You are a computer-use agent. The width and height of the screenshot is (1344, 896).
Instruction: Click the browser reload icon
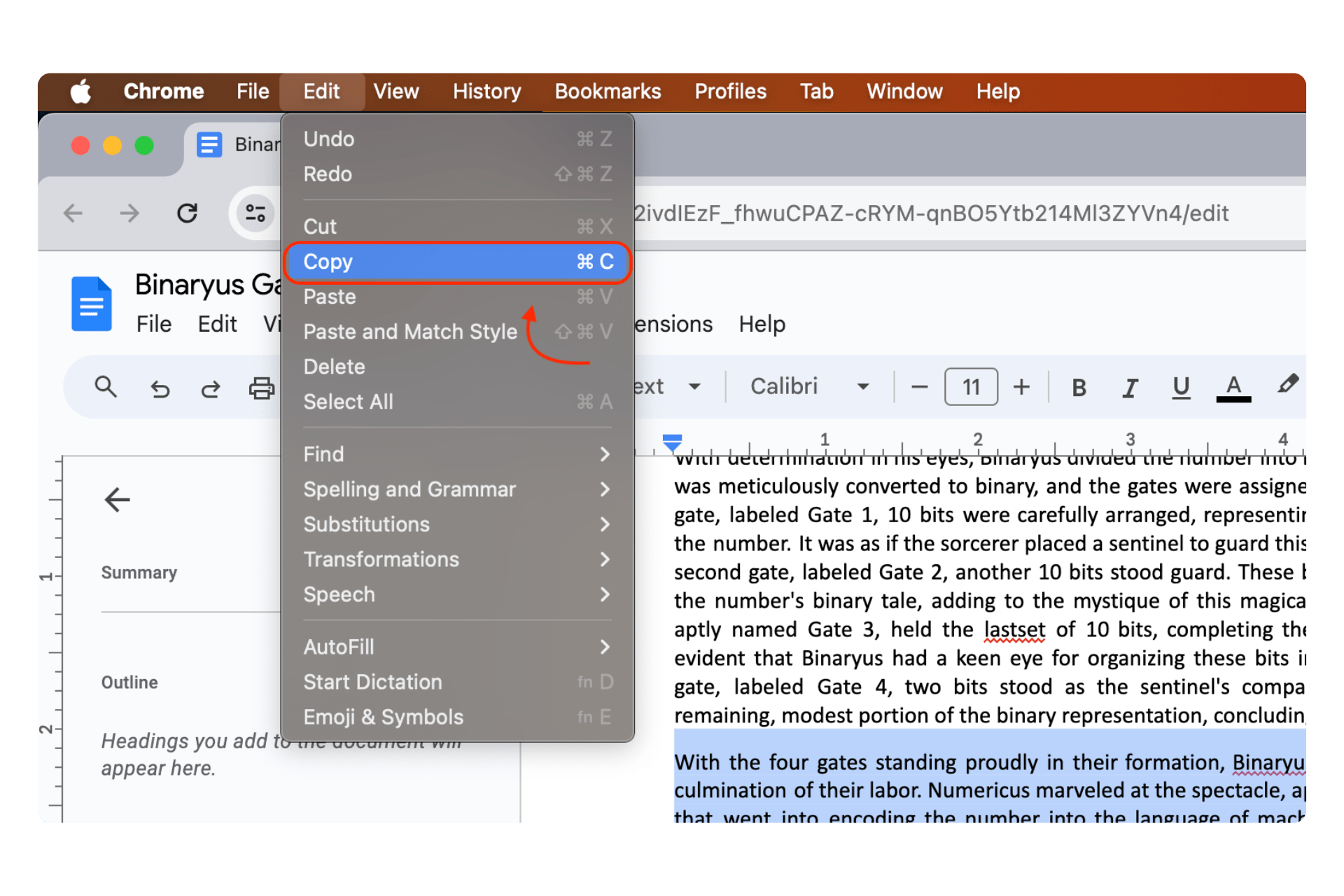[187, 213]
